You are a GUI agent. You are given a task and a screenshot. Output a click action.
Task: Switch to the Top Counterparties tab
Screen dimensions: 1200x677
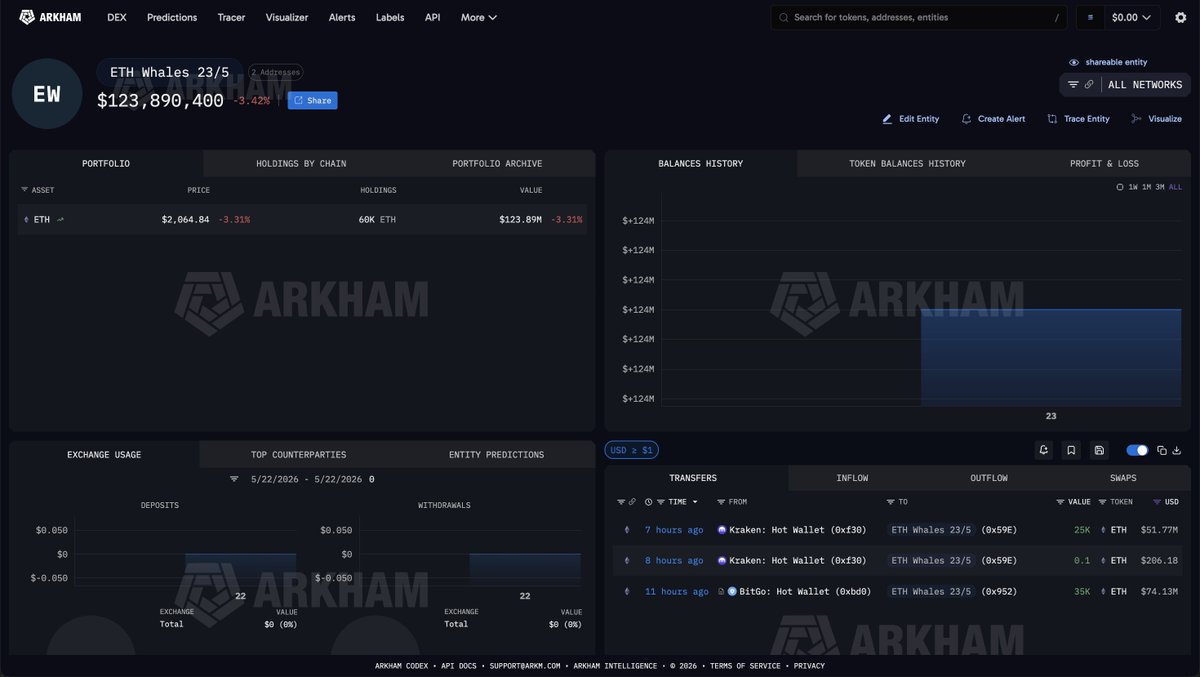[x=297, y=454]
